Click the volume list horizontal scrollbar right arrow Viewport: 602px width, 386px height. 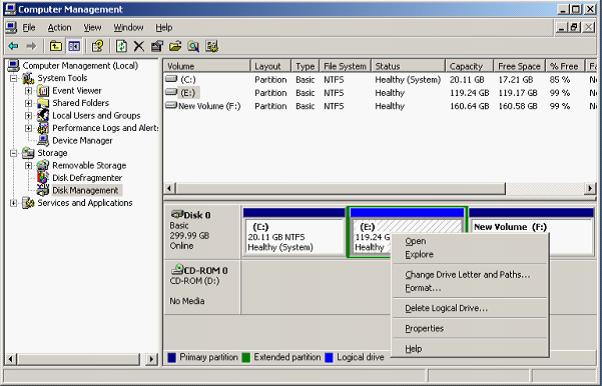pyautogui.click(x=590, y=189)
